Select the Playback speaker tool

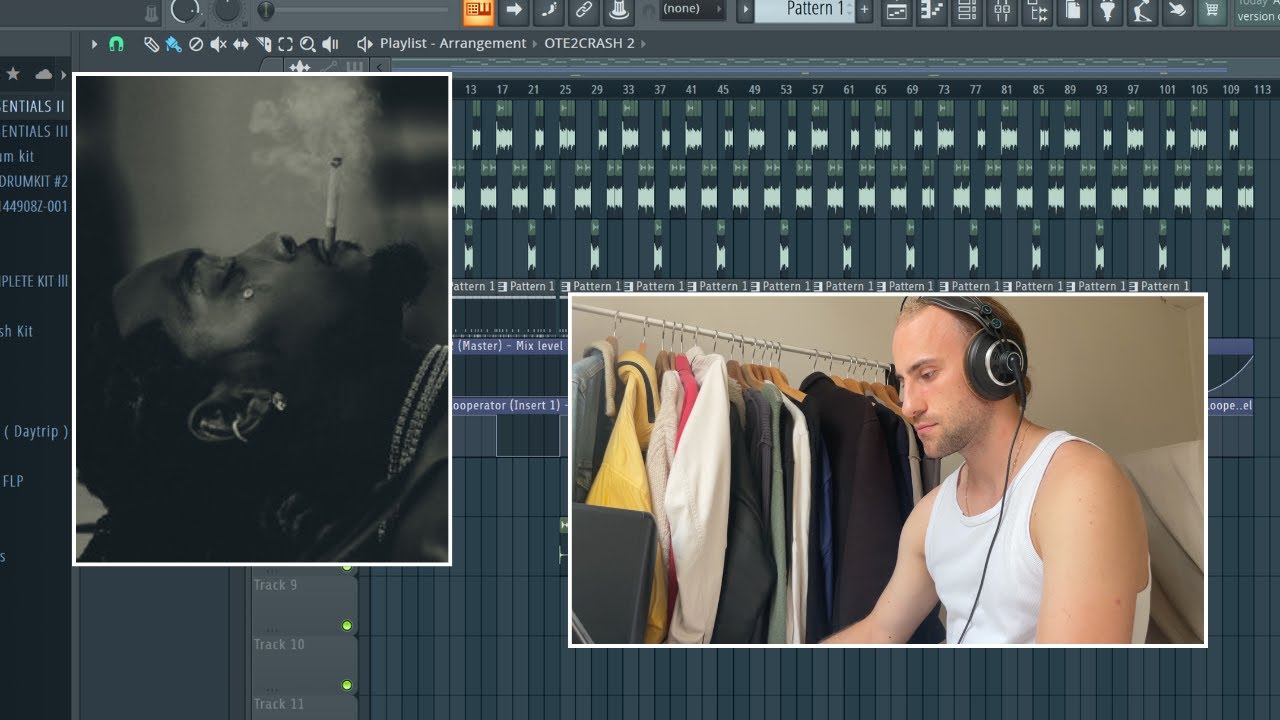331,44
